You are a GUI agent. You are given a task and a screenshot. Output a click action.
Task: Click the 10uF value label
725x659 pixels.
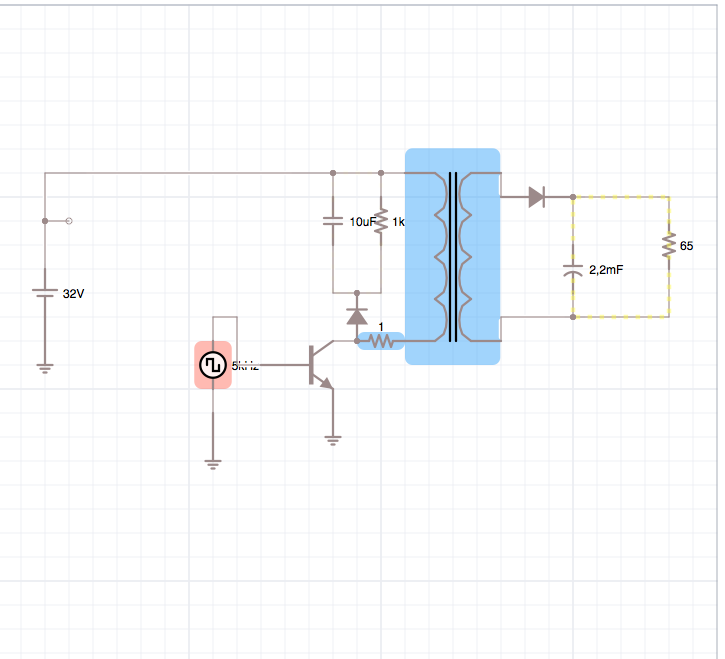coord(362,222)
